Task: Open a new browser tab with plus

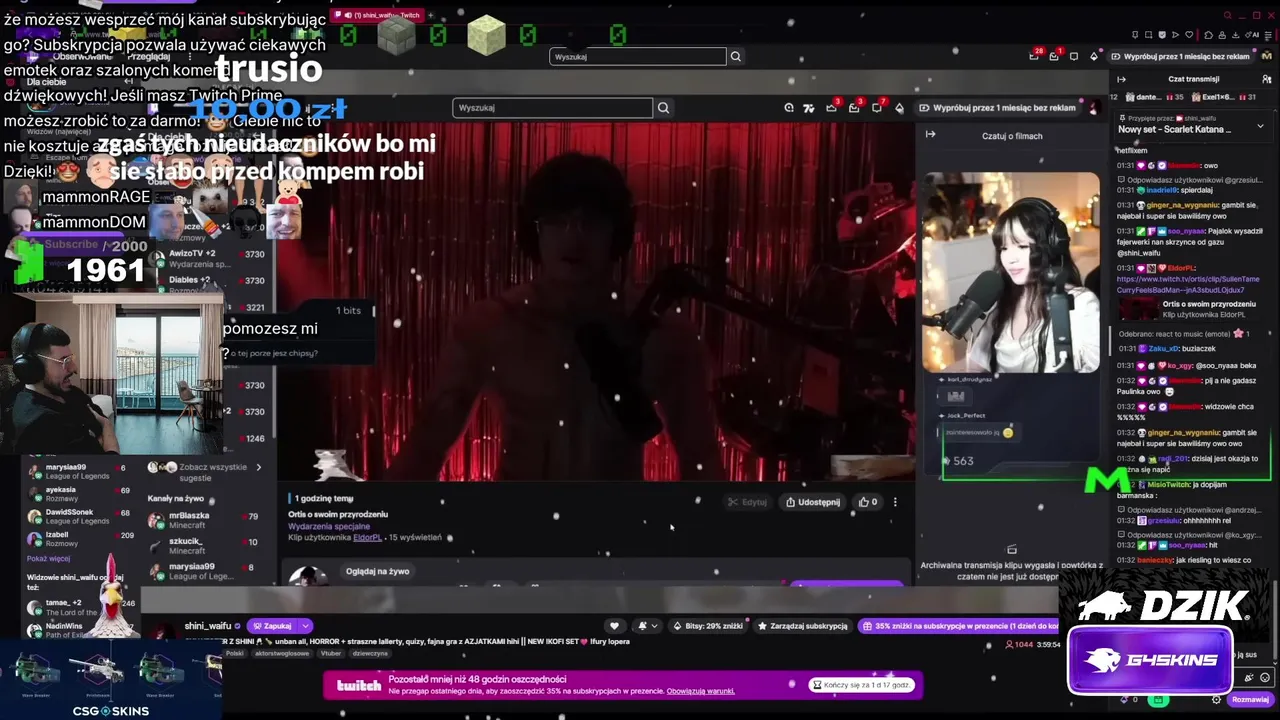Action: pyautogui.click(x=431, y=15)
